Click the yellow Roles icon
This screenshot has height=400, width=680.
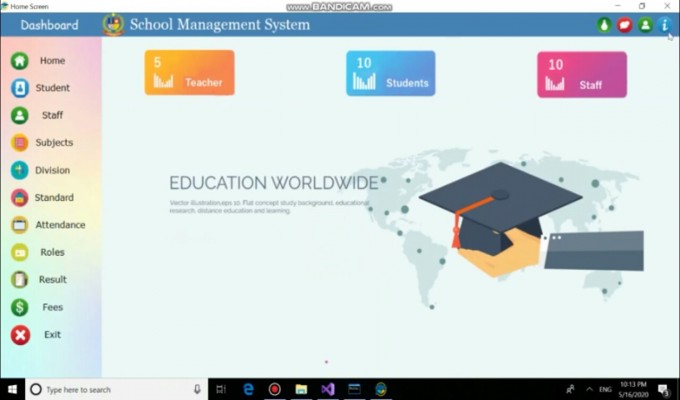(x=20, y=252)
